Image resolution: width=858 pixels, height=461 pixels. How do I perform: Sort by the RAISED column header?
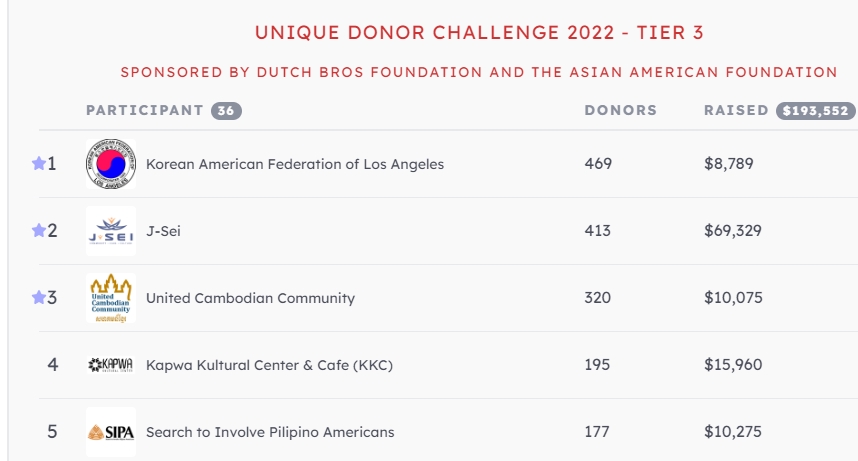(736, 110)
